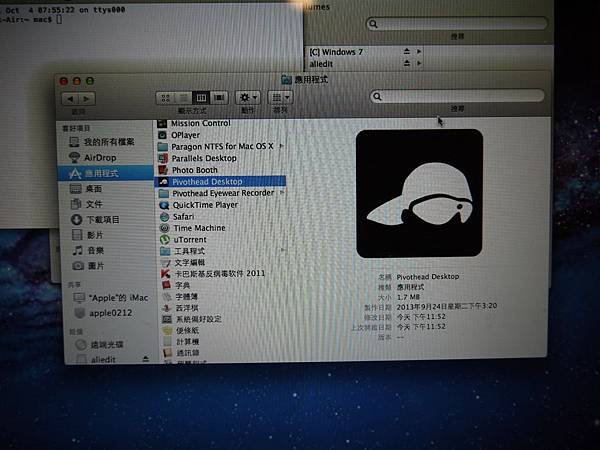This screenshot has height=450, width=600.
Task: Select Remote Disc (遠端光碟) in sidebar
Action: (x=99, y=345)
